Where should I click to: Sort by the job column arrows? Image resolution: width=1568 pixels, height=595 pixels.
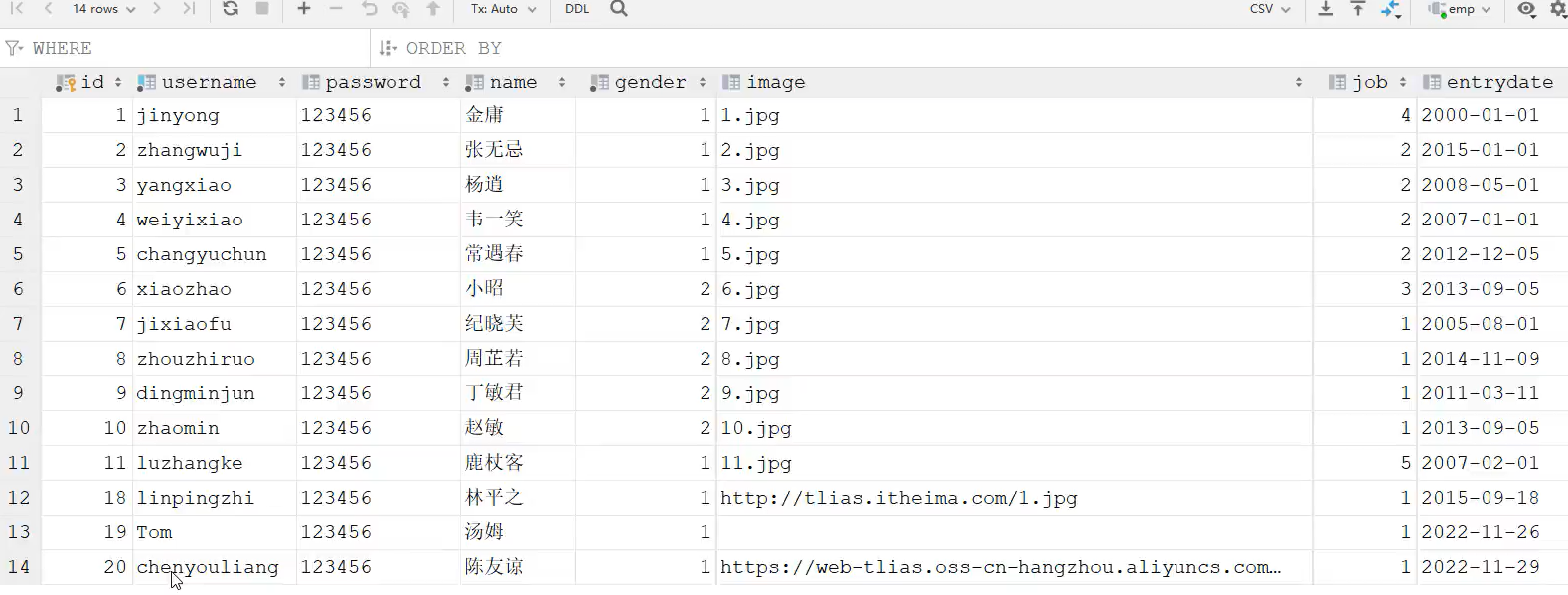(x=1403, y=83)
